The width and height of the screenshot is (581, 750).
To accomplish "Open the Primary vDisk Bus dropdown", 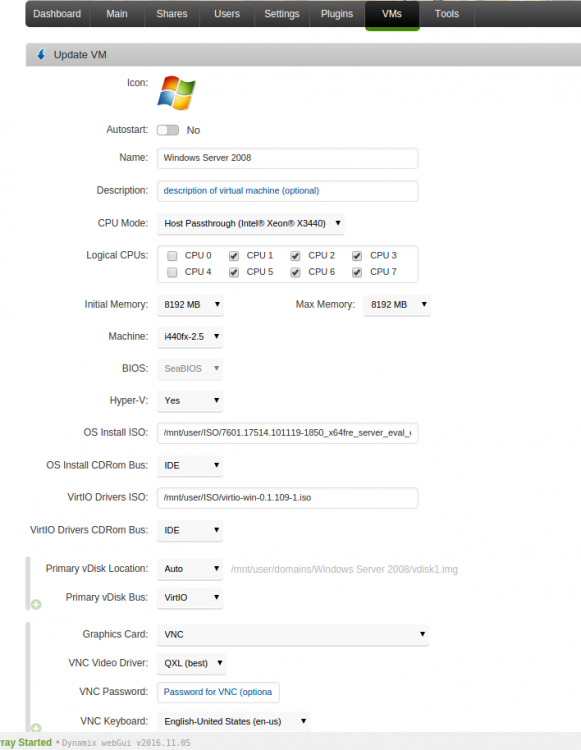I will pyautogui.click(x=190, y=597).
